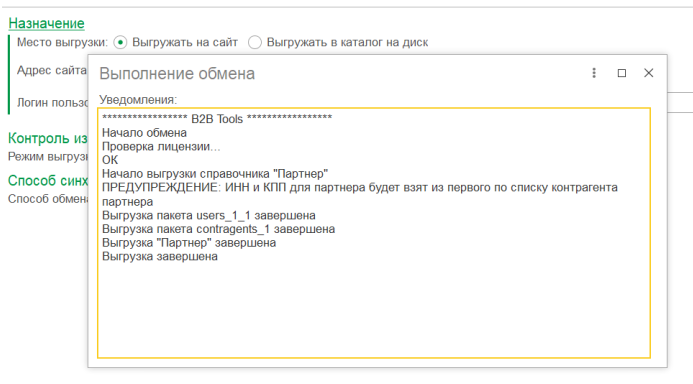Click the "Проверка лицензии..." log line
The width and height of the screenshot is (693, 384).
pyautogui.click(x=161, y=146)
